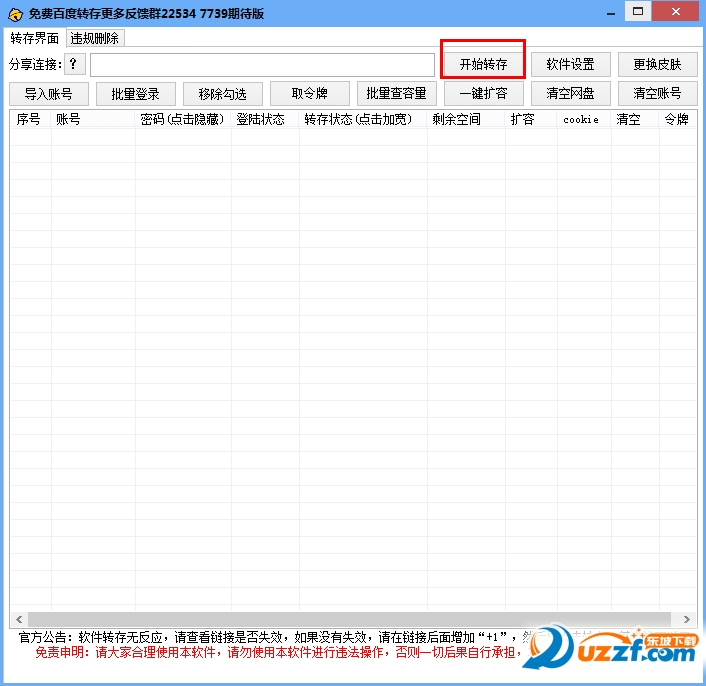Image resolution: width=706 pixels, height=686 pixels.
Task: Switch to the 转存界面 tab
Action: [x=35, y=38]
